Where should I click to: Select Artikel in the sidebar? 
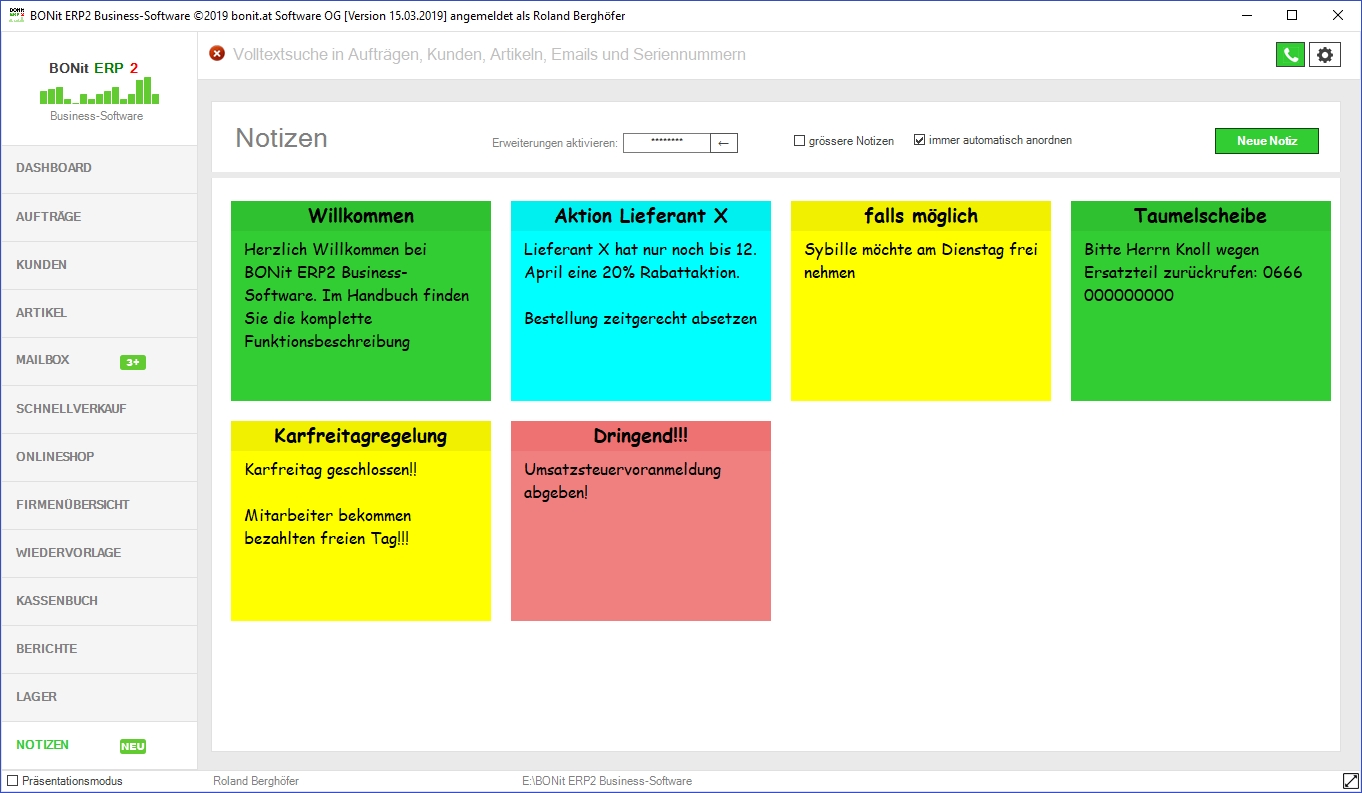[x=99, y=313]
